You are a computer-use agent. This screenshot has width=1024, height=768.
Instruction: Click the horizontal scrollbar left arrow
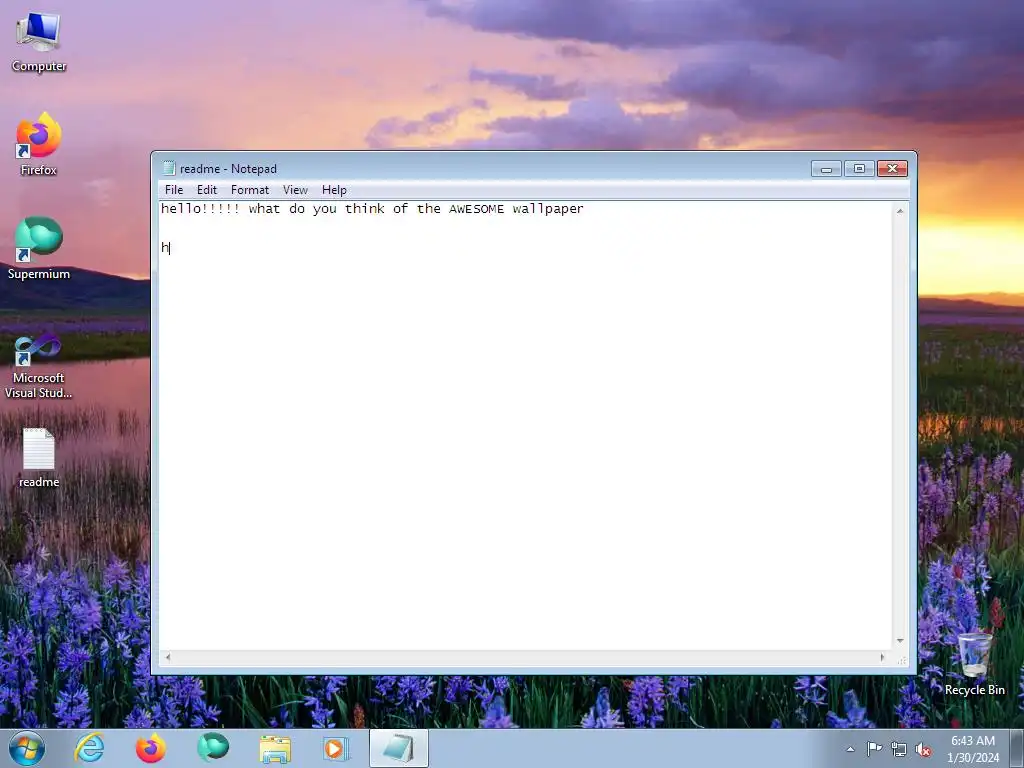pos(168,657)
